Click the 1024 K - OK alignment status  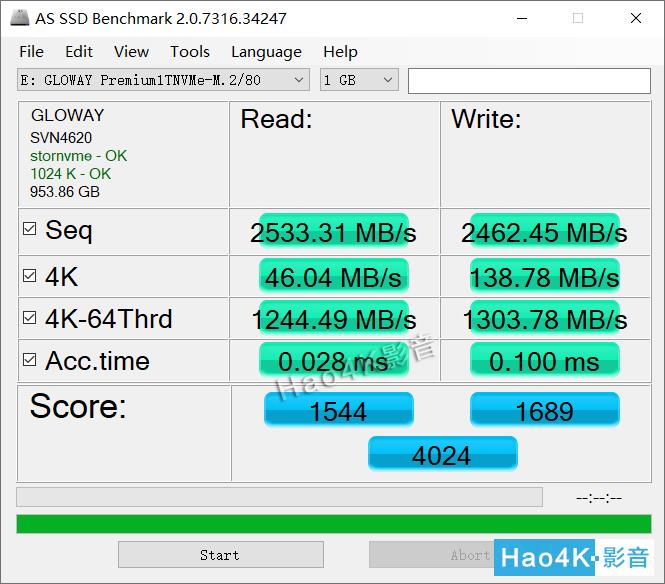(x=70, y=173)
